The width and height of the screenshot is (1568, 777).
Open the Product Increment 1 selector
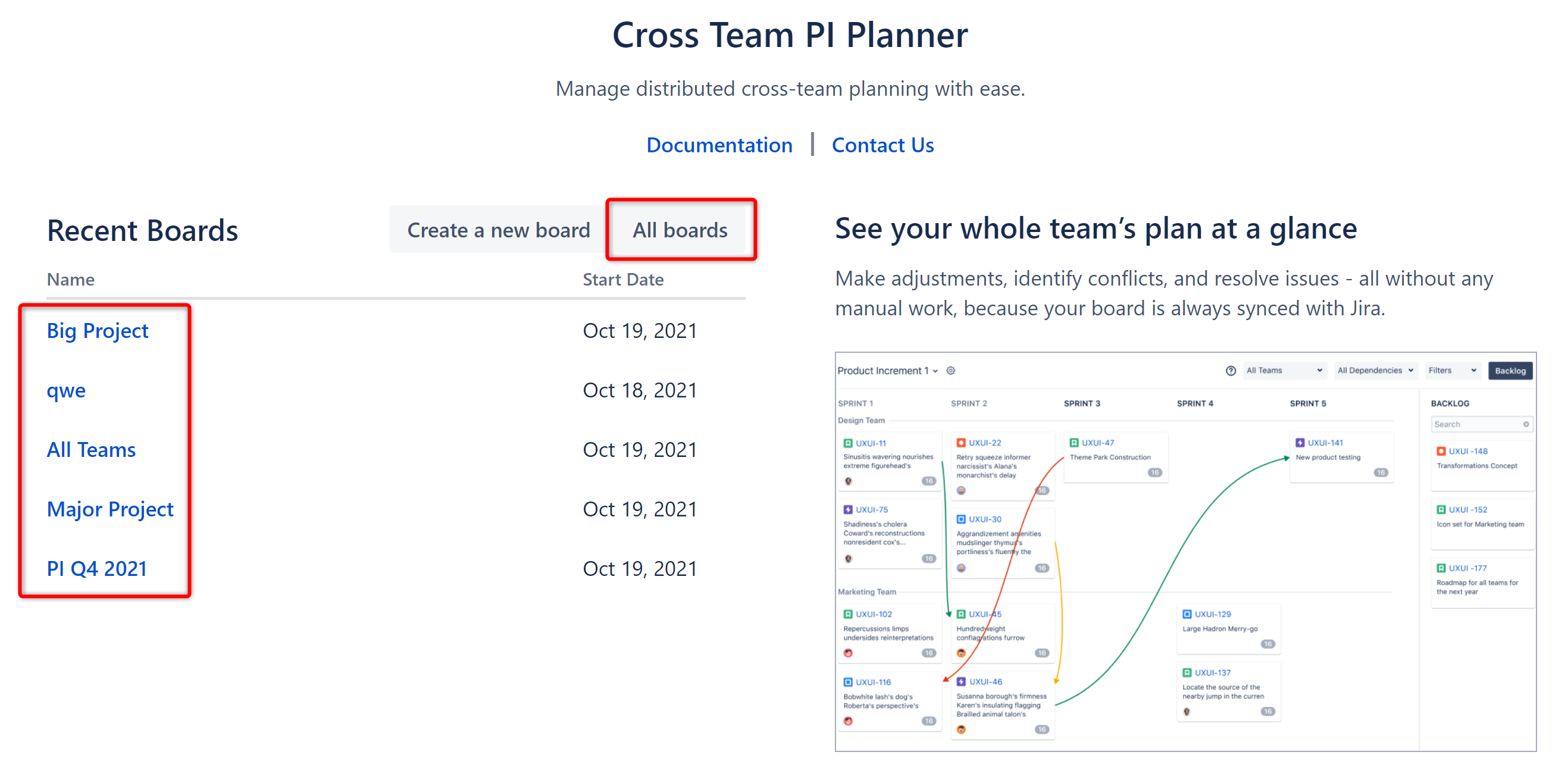coord(887,371)
